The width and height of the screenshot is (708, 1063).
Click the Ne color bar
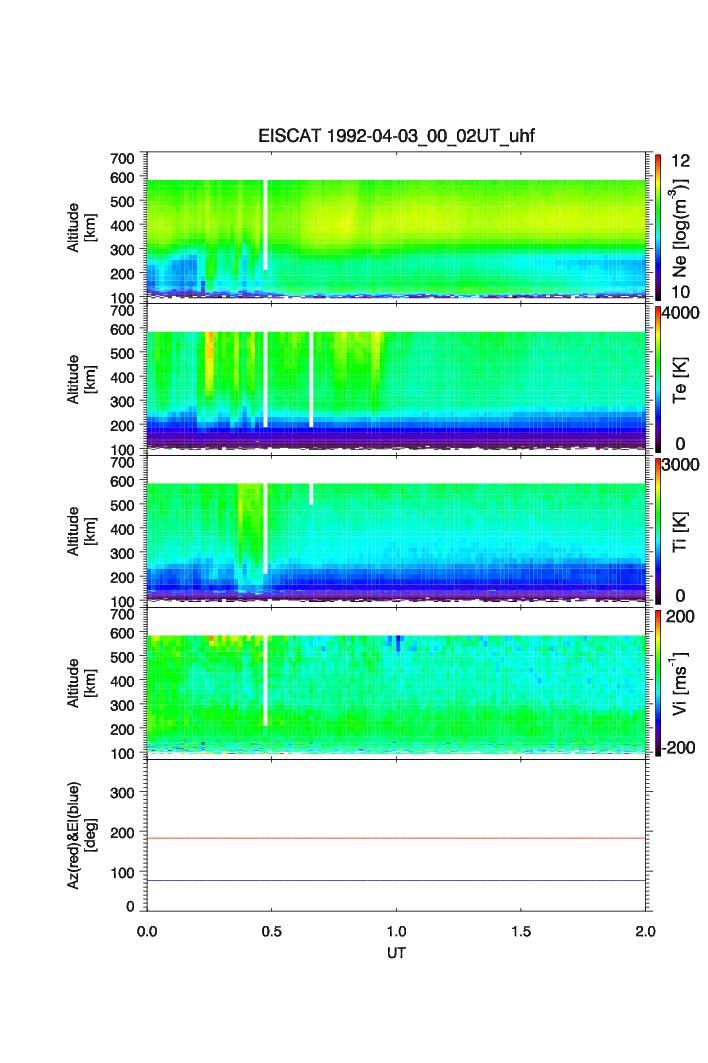point(658,227)
